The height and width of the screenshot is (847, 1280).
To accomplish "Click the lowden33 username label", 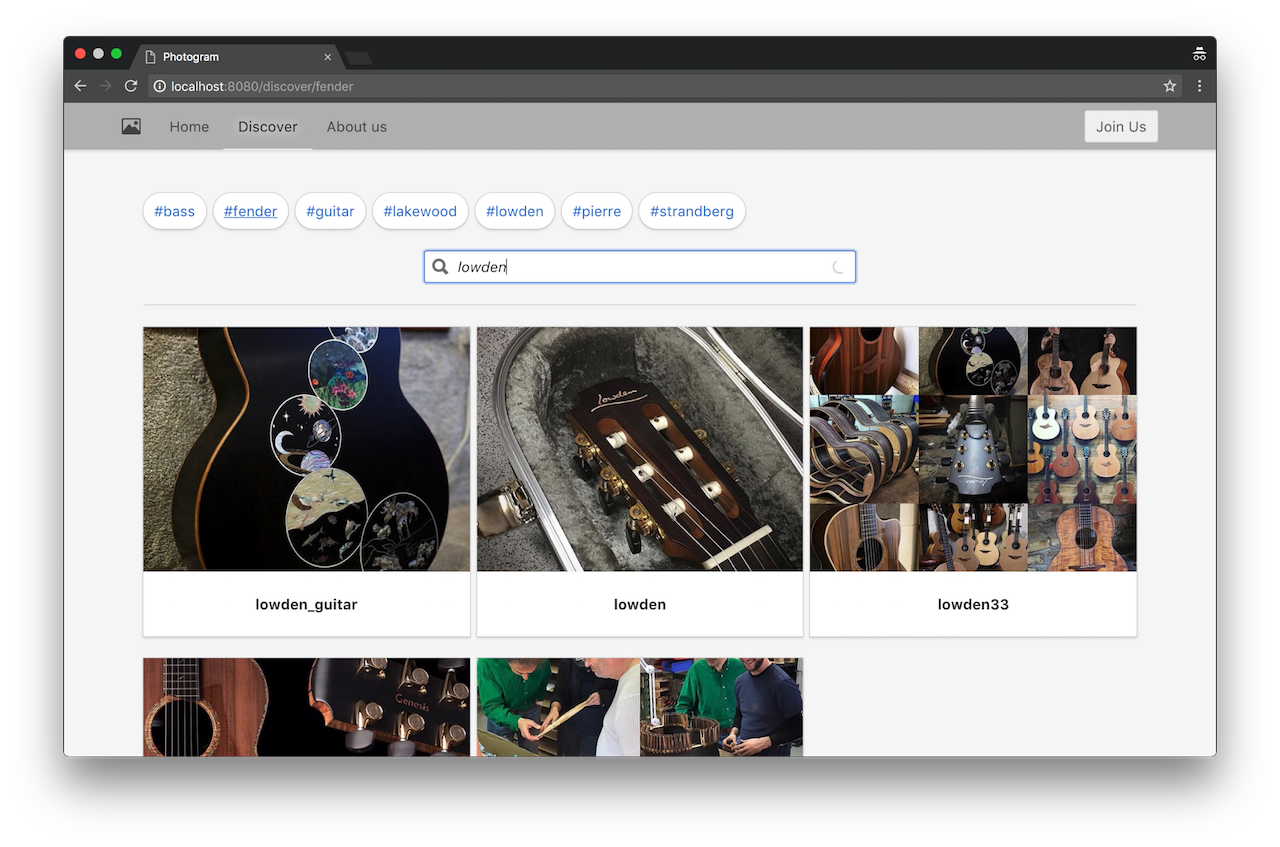I will [x=973, y=604].
